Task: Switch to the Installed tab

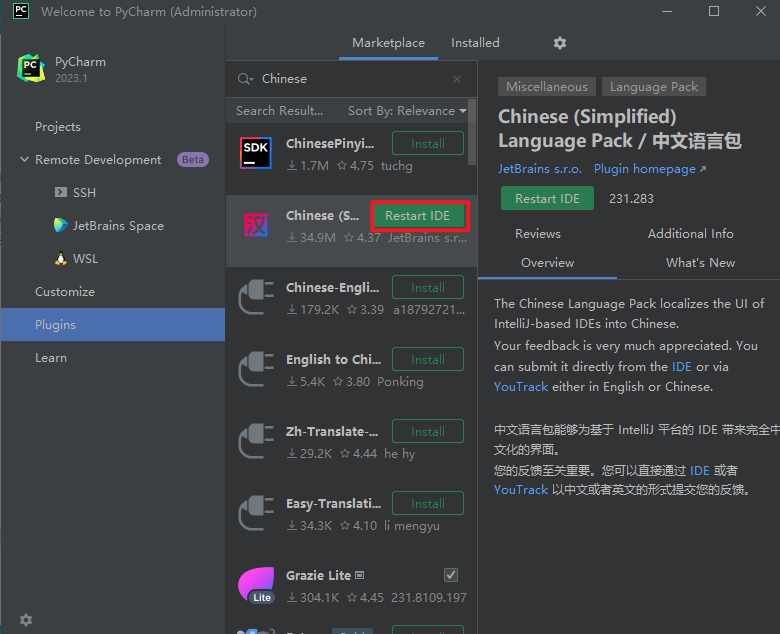Action: [475, 43]
